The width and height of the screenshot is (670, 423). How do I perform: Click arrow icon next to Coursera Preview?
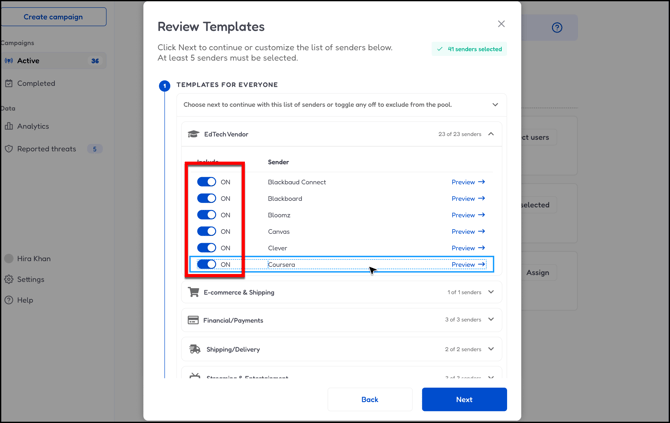[482, 264]
